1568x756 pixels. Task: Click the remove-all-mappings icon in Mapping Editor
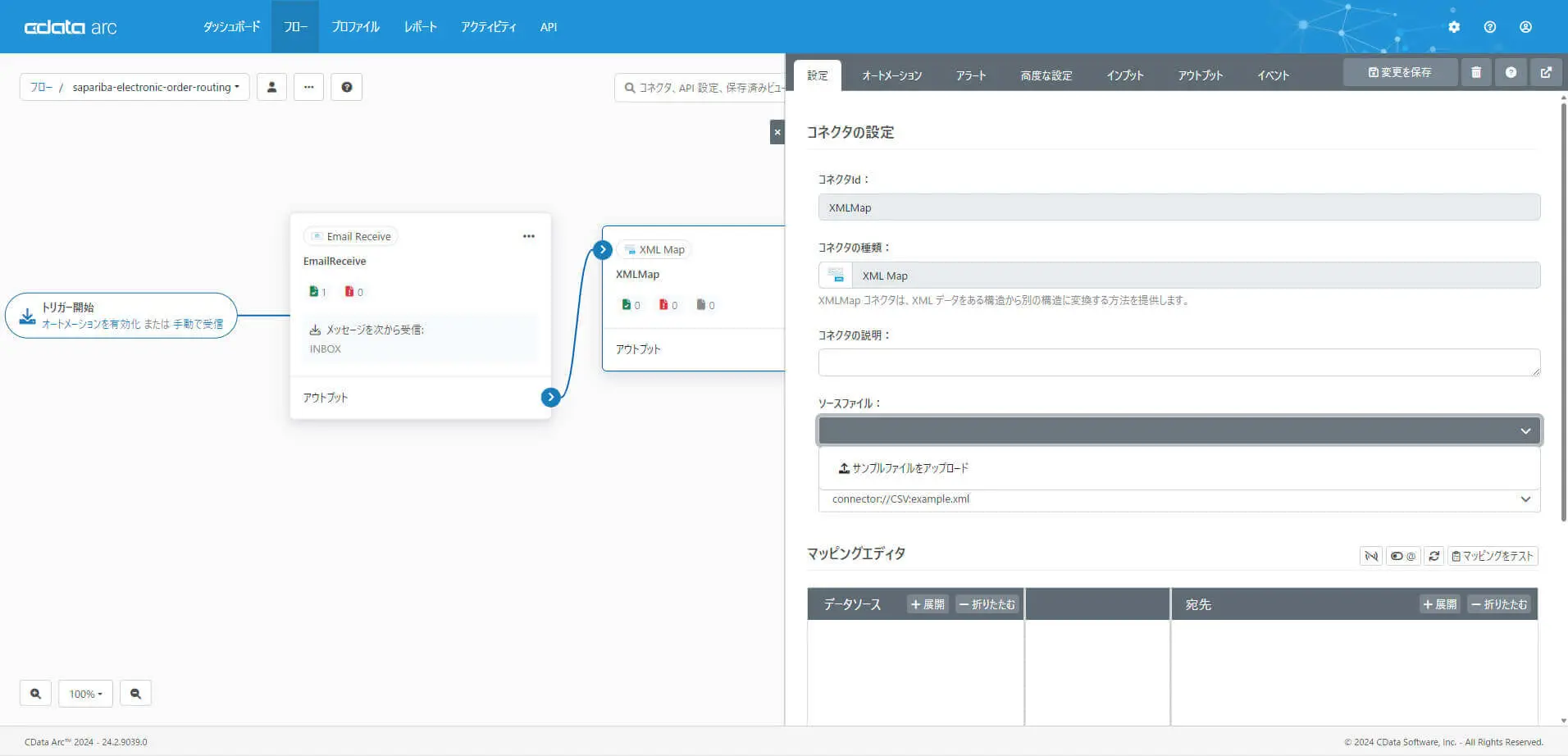point(1371,556)
